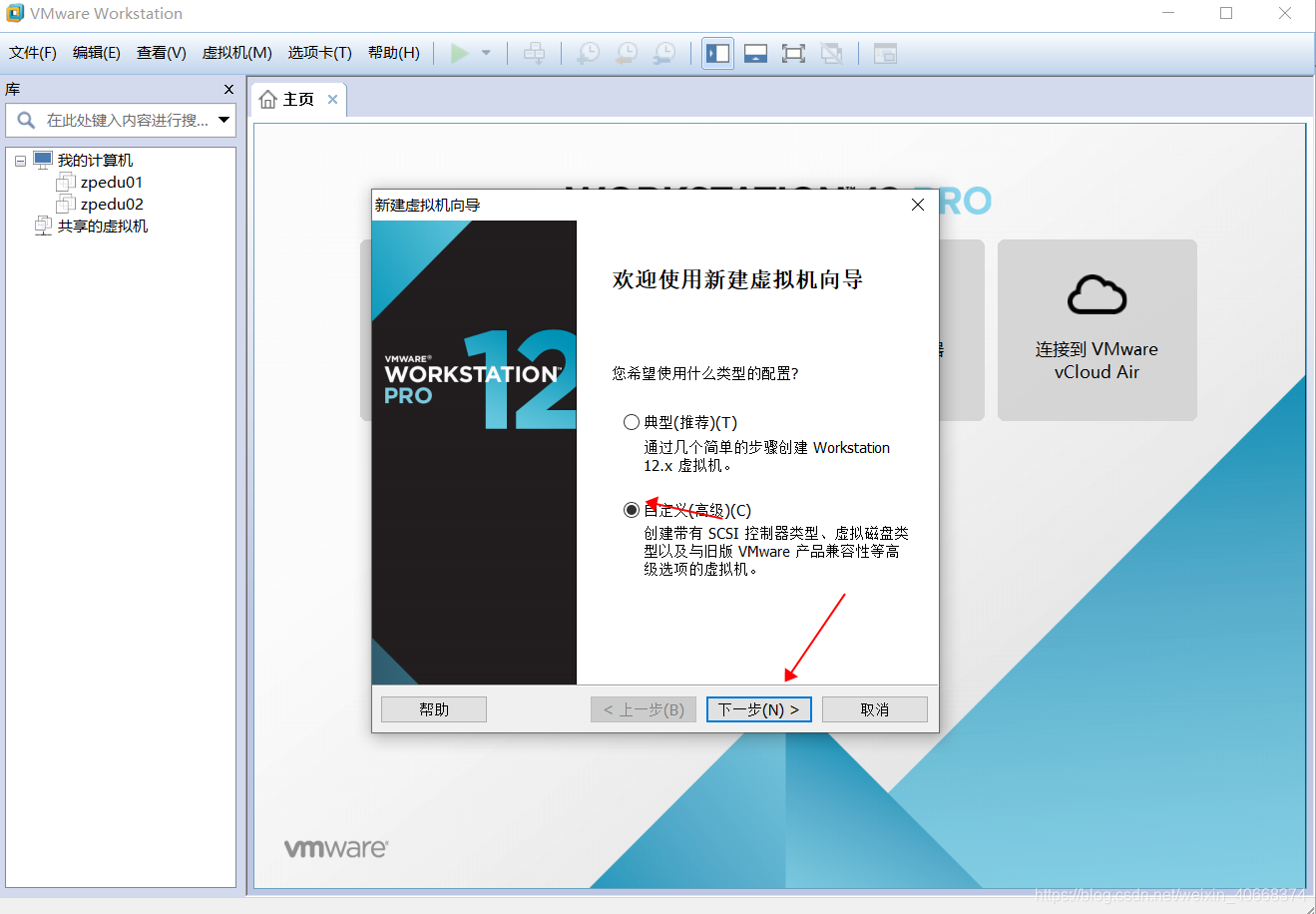
Task: Select the 自定义(高级)(C) radio option
Action: (632, 510)
